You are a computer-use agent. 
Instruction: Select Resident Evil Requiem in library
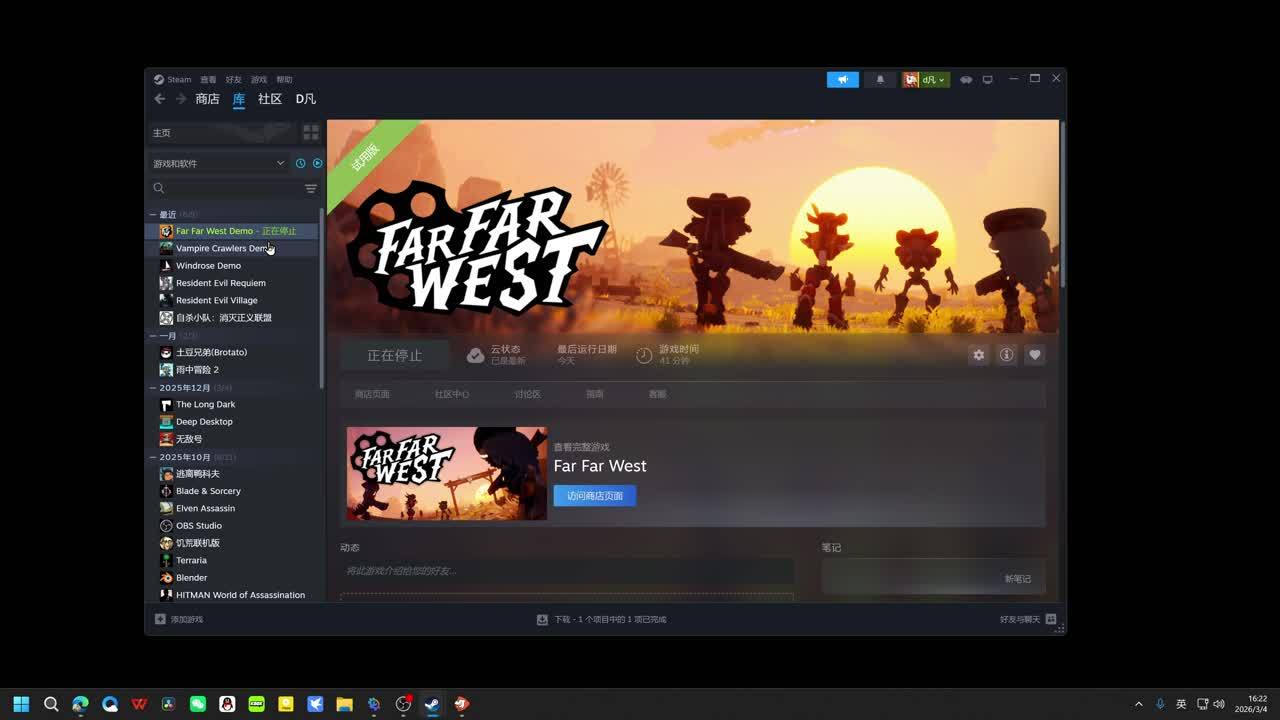pos(220,283)
